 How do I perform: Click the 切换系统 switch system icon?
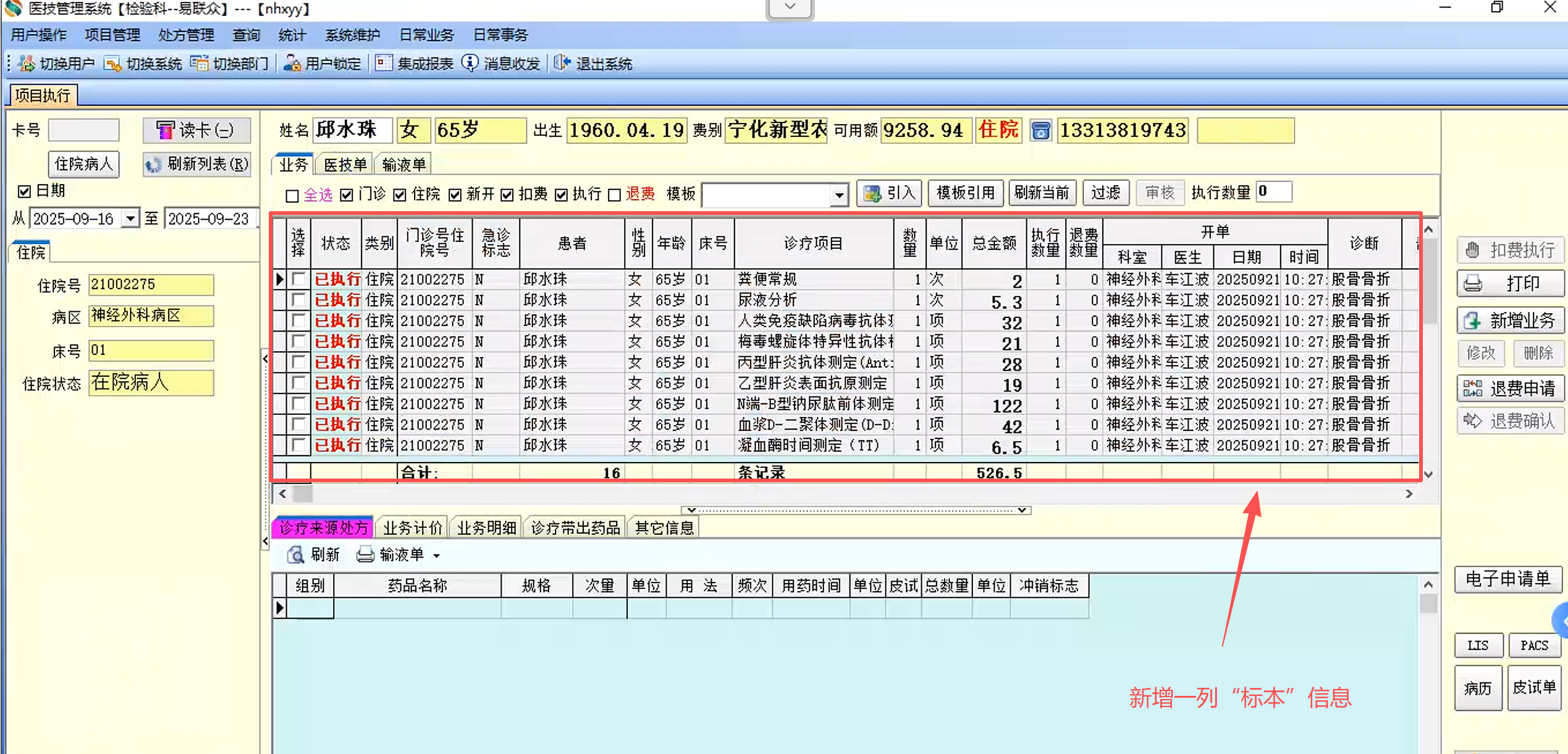(x=112, y=64)
